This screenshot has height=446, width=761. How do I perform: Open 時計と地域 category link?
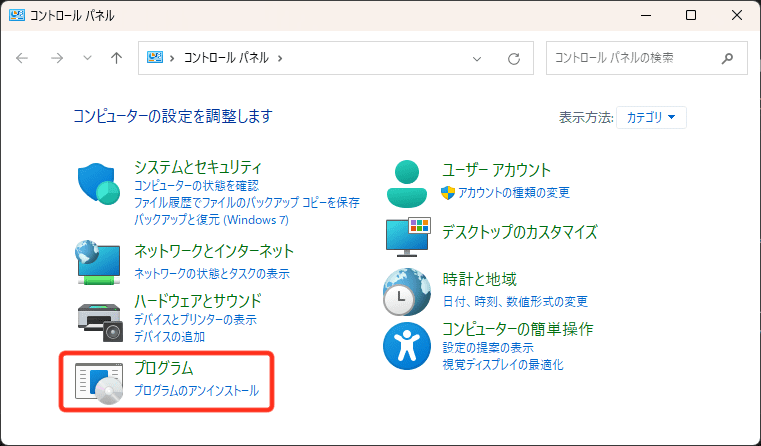[x=480, y=279]
